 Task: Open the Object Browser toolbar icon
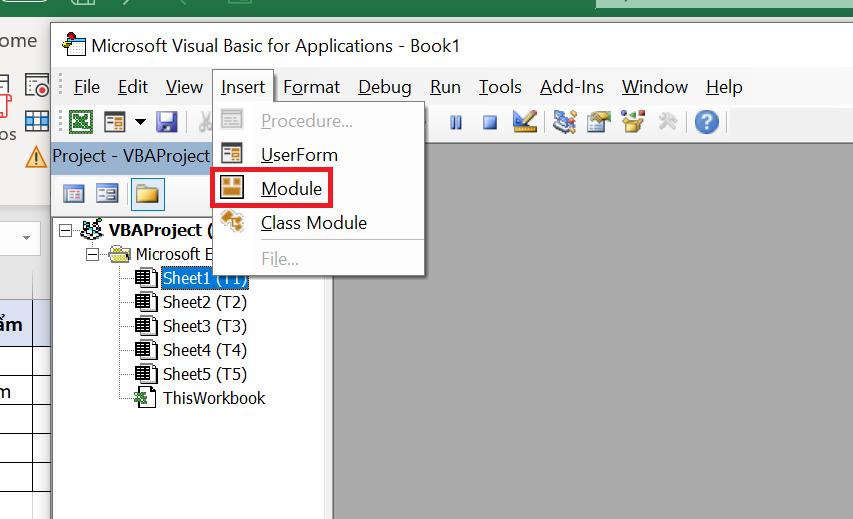633,121
